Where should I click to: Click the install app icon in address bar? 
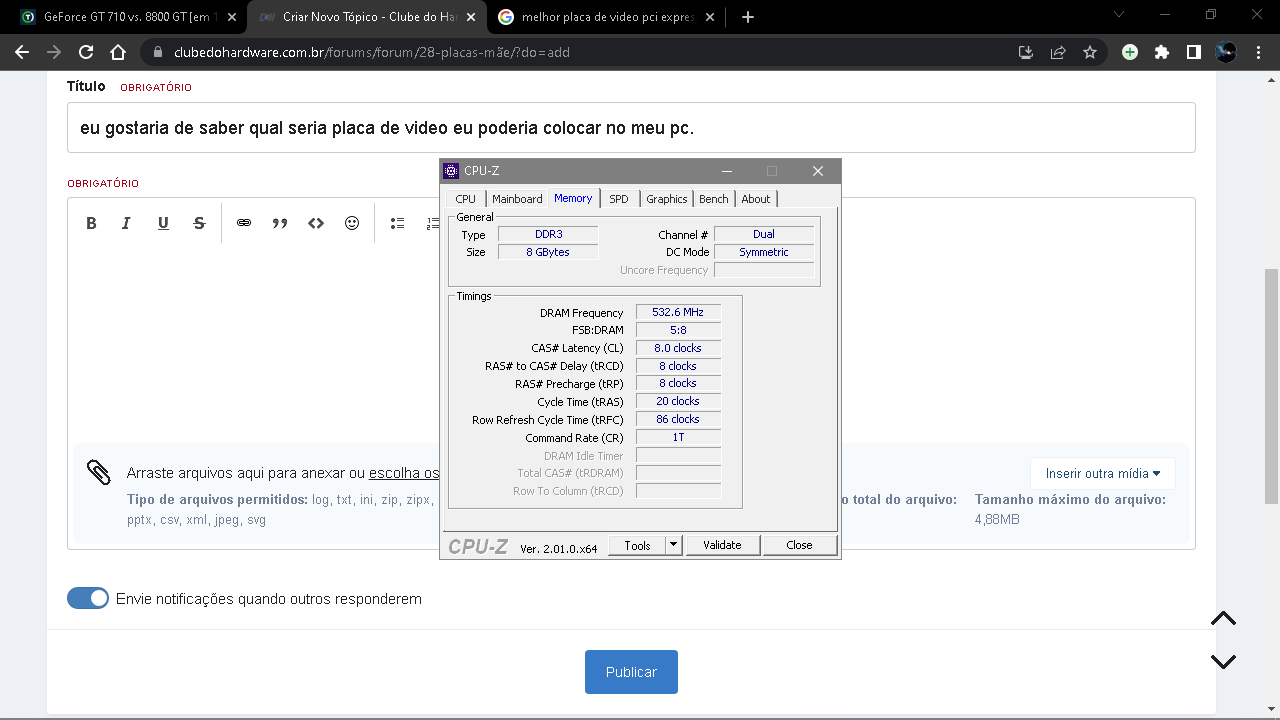[1026, 52]
